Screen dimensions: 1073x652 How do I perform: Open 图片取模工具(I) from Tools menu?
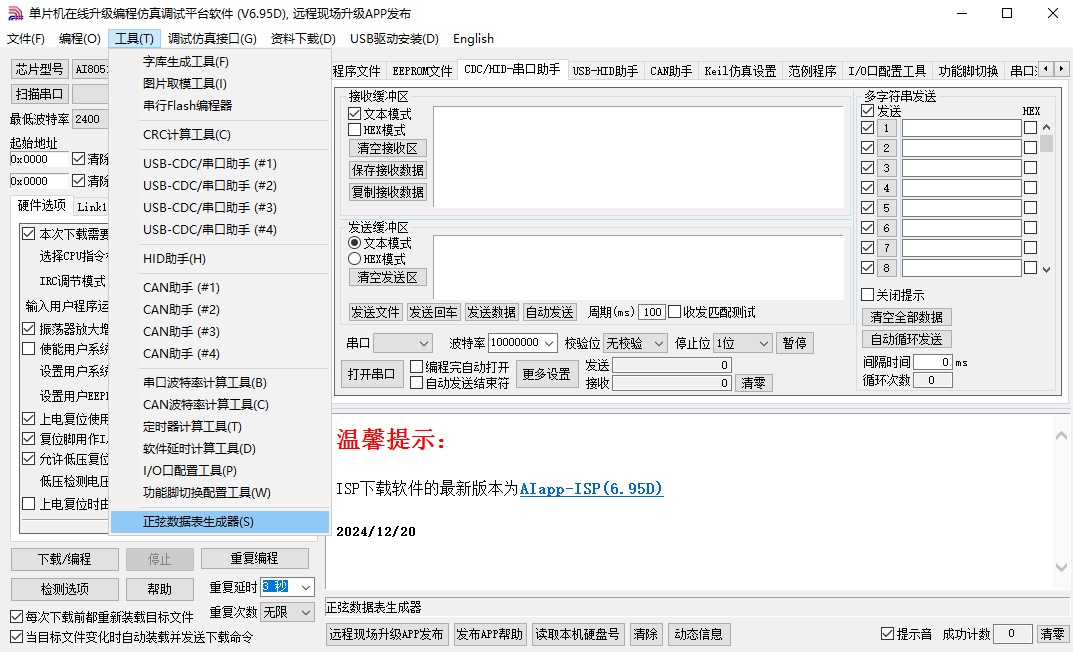point(220,83)
